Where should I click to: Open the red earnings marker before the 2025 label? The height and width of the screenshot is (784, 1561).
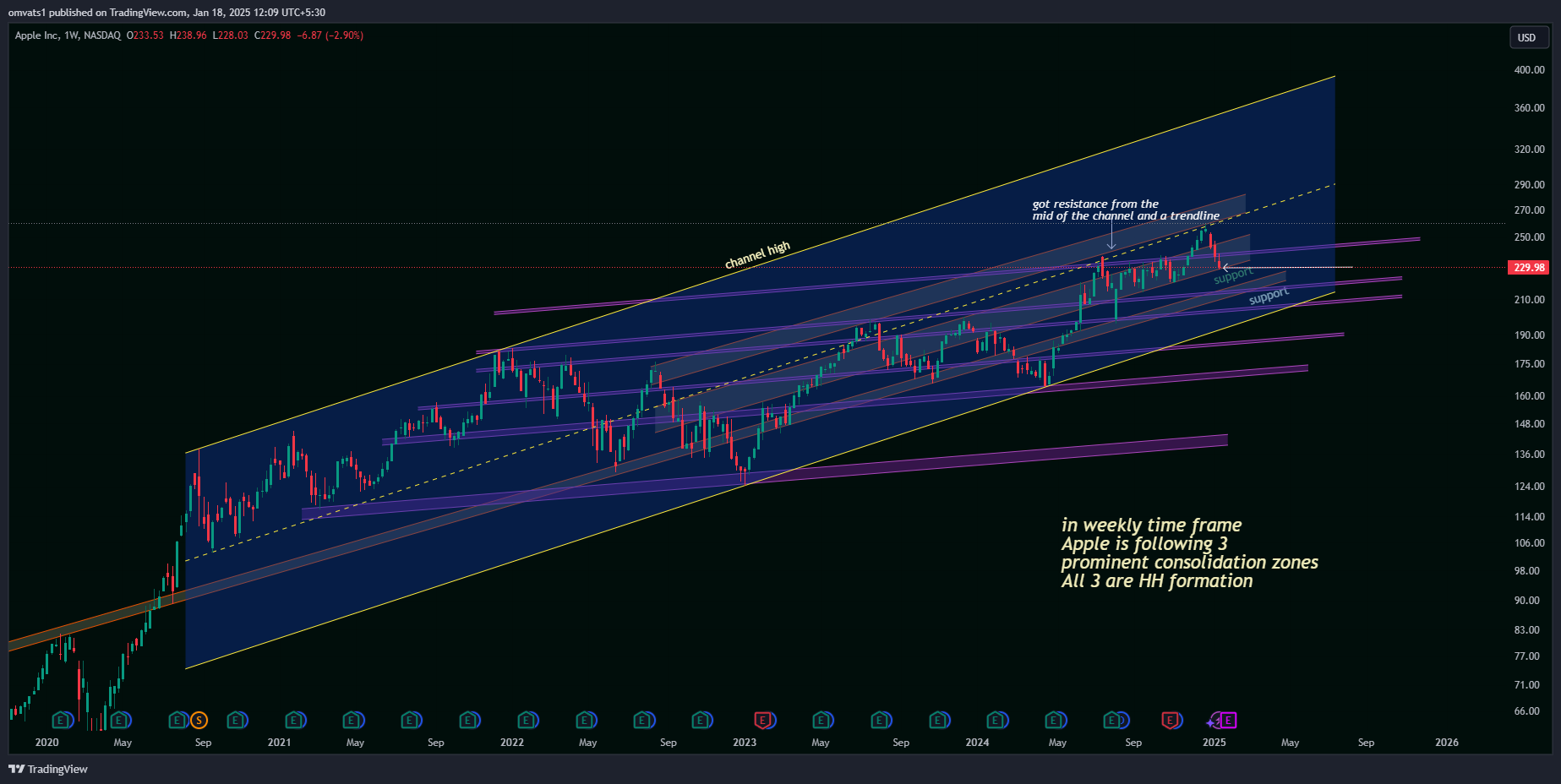1171,721
